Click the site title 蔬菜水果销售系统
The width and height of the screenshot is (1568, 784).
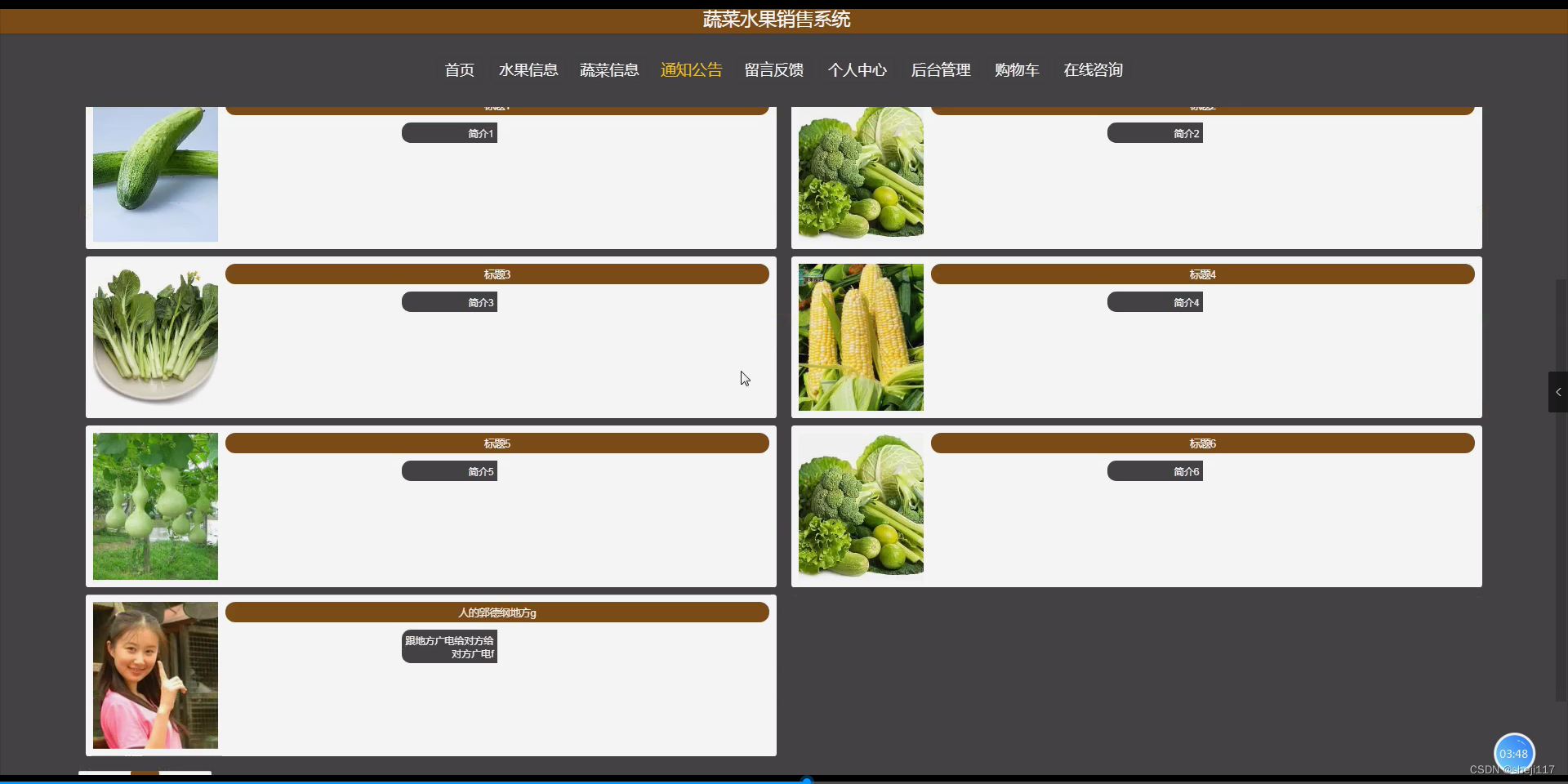776,19
